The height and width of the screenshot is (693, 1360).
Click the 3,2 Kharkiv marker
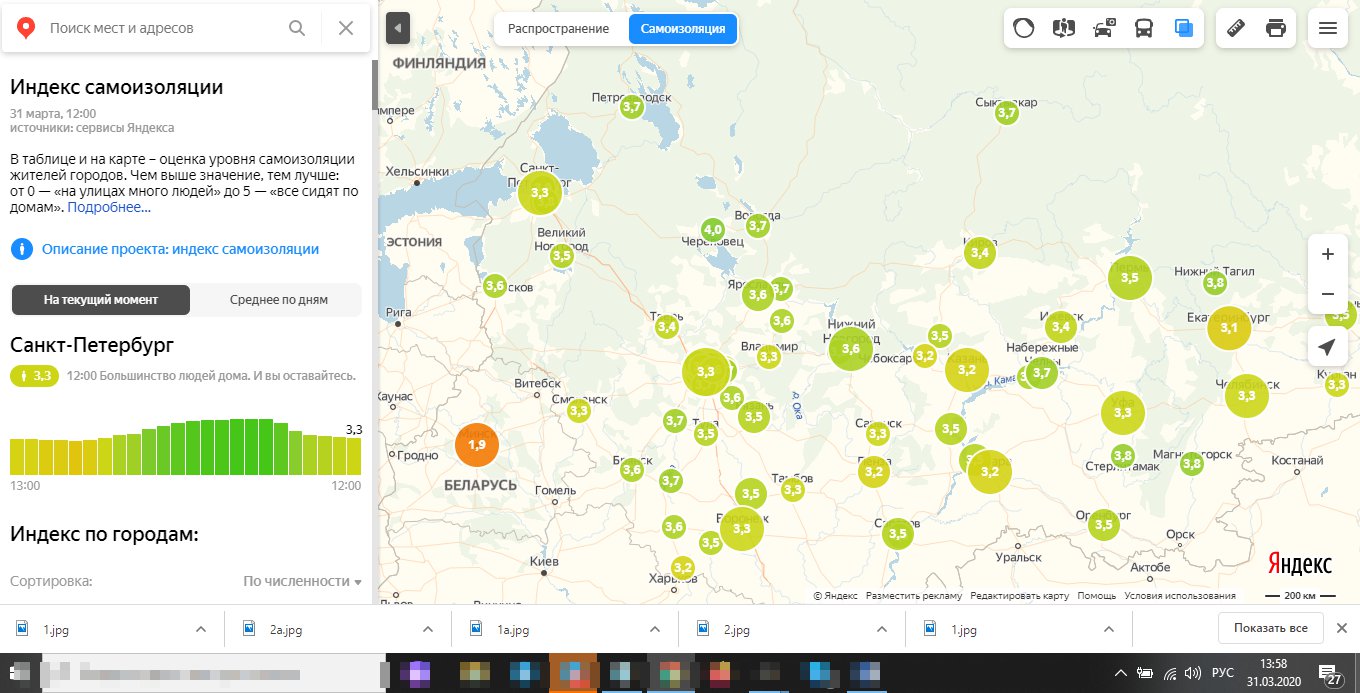tap(683, 568)
